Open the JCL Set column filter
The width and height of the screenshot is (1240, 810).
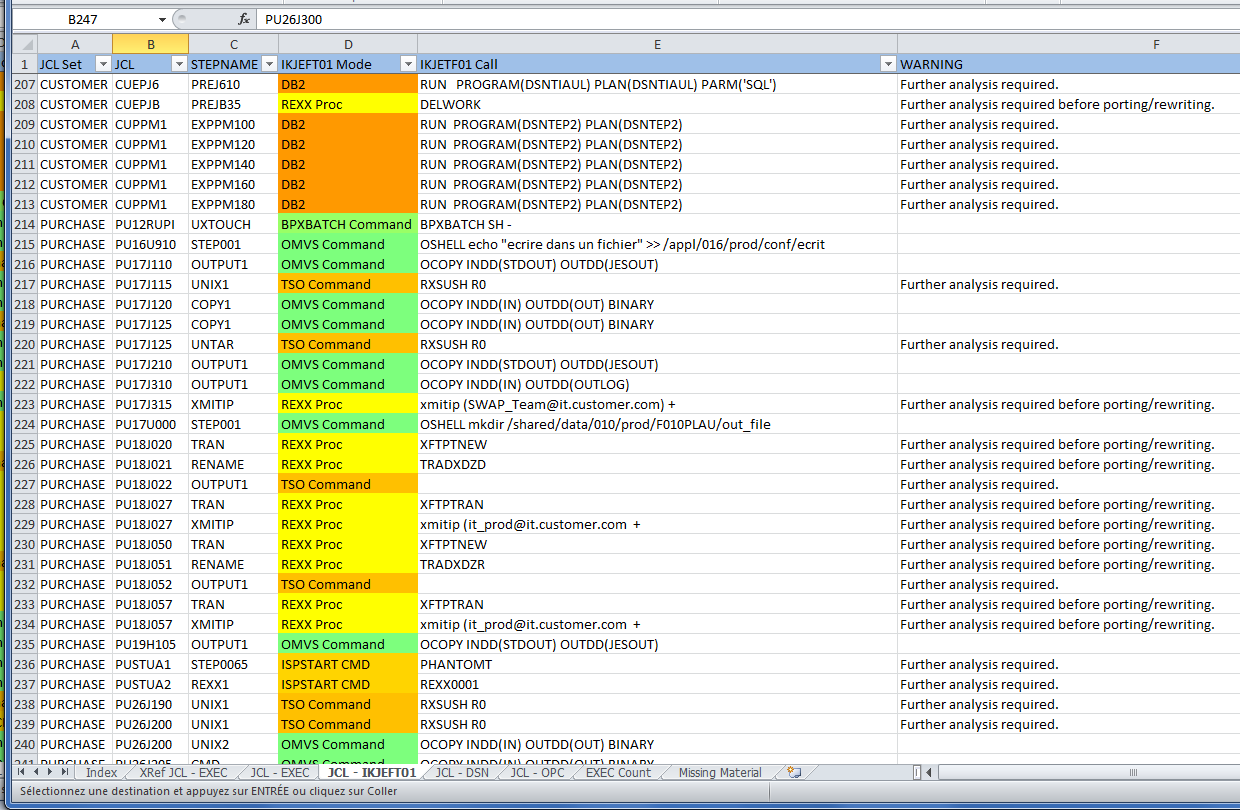(102, 64)
